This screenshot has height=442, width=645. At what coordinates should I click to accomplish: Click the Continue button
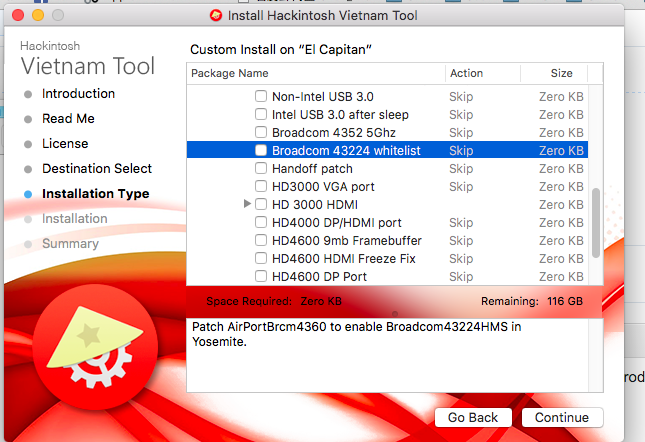tap(561, 417)
